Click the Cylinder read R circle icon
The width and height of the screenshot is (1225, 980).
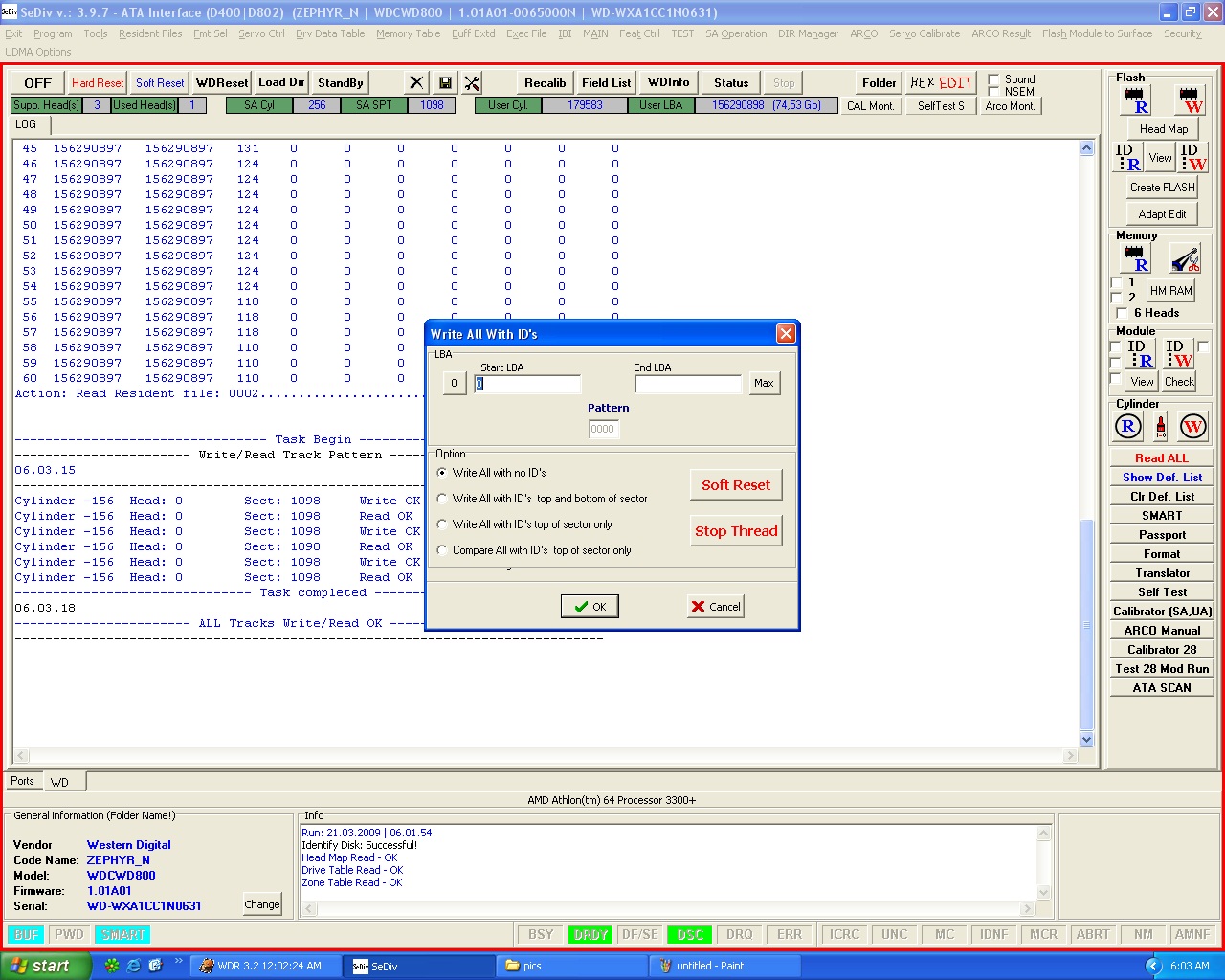click(1128, 427)
